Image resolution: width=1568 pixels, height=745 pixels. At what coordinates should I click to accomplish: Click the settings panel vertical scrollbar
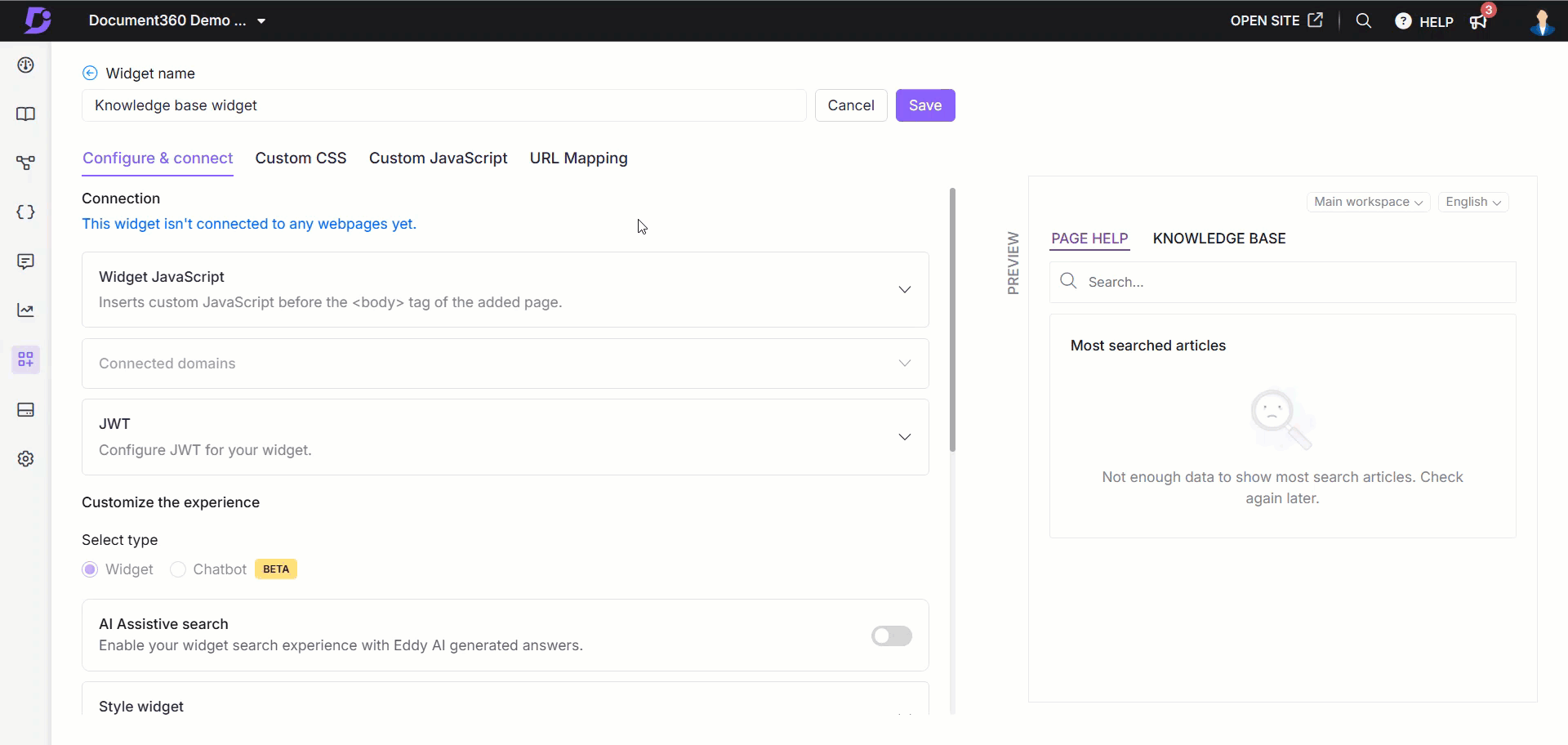[x=952, y=319]
